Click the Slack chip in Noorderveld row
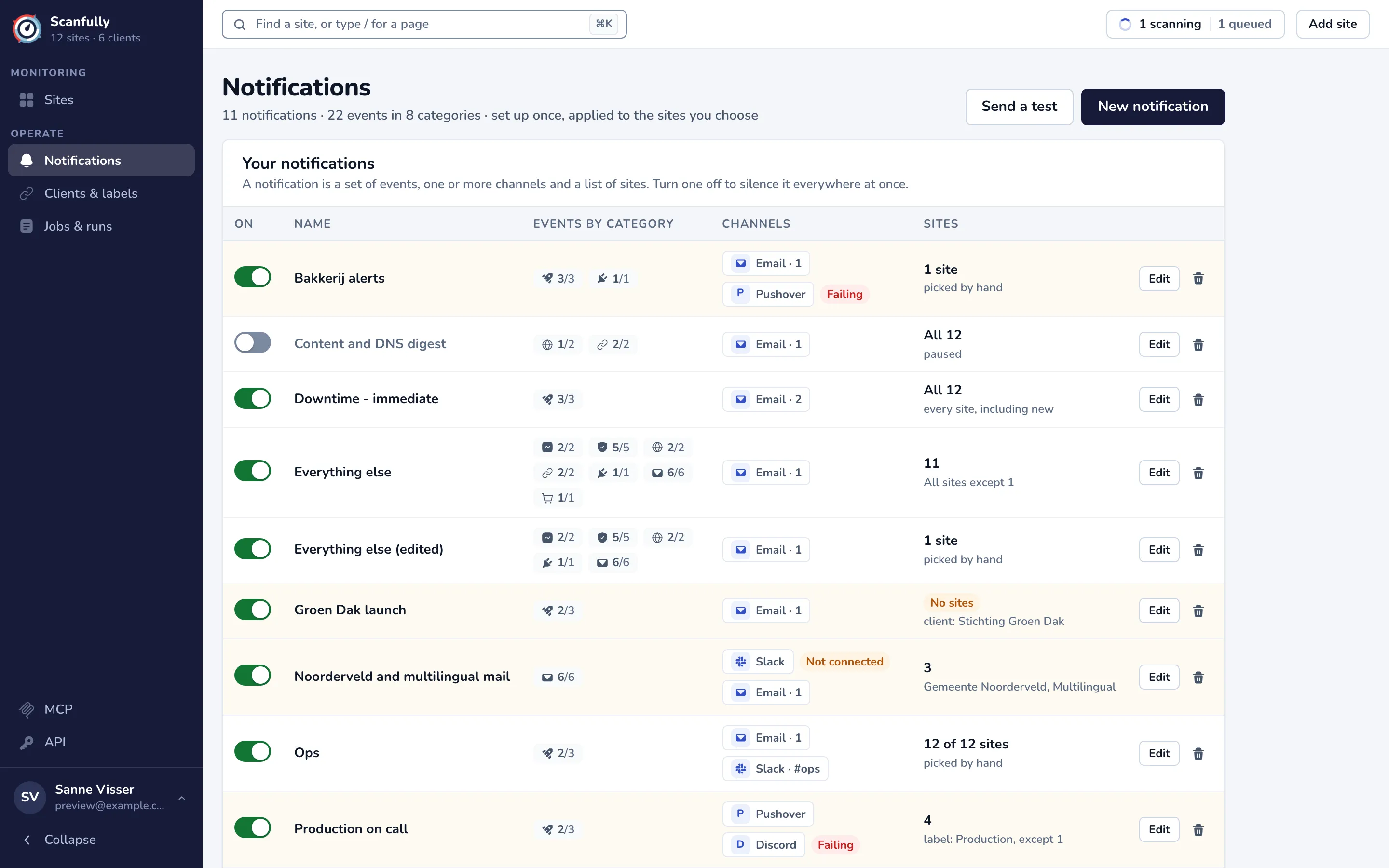This screenshot has width=1389, height=868. pyautogui.click(x=758, y=661)
